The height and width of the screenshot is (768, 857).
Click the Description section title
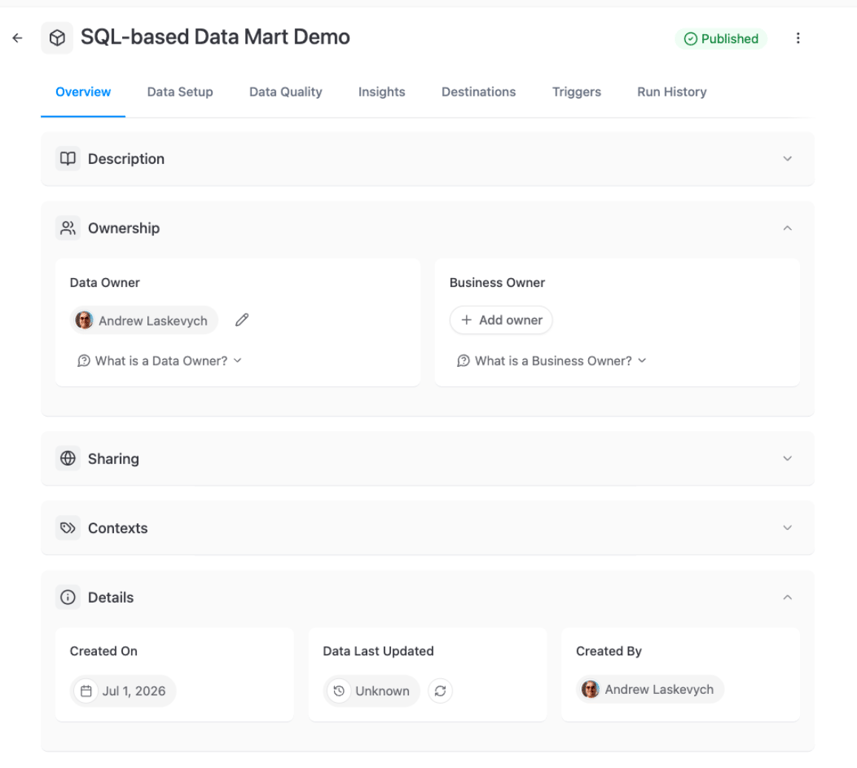tap(126, 159)
